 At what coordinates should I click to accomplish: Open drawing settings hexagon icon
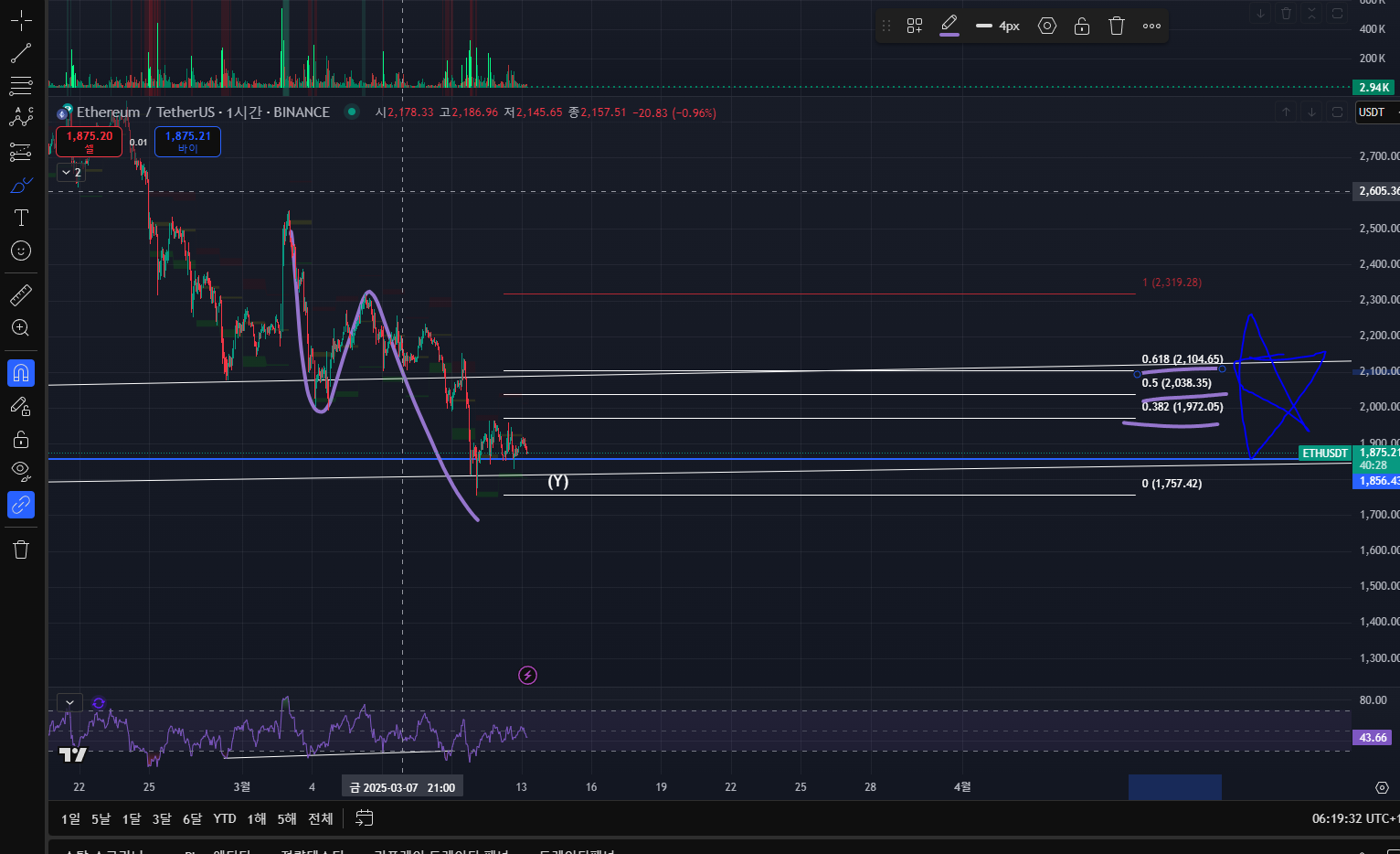point(1047,26)
